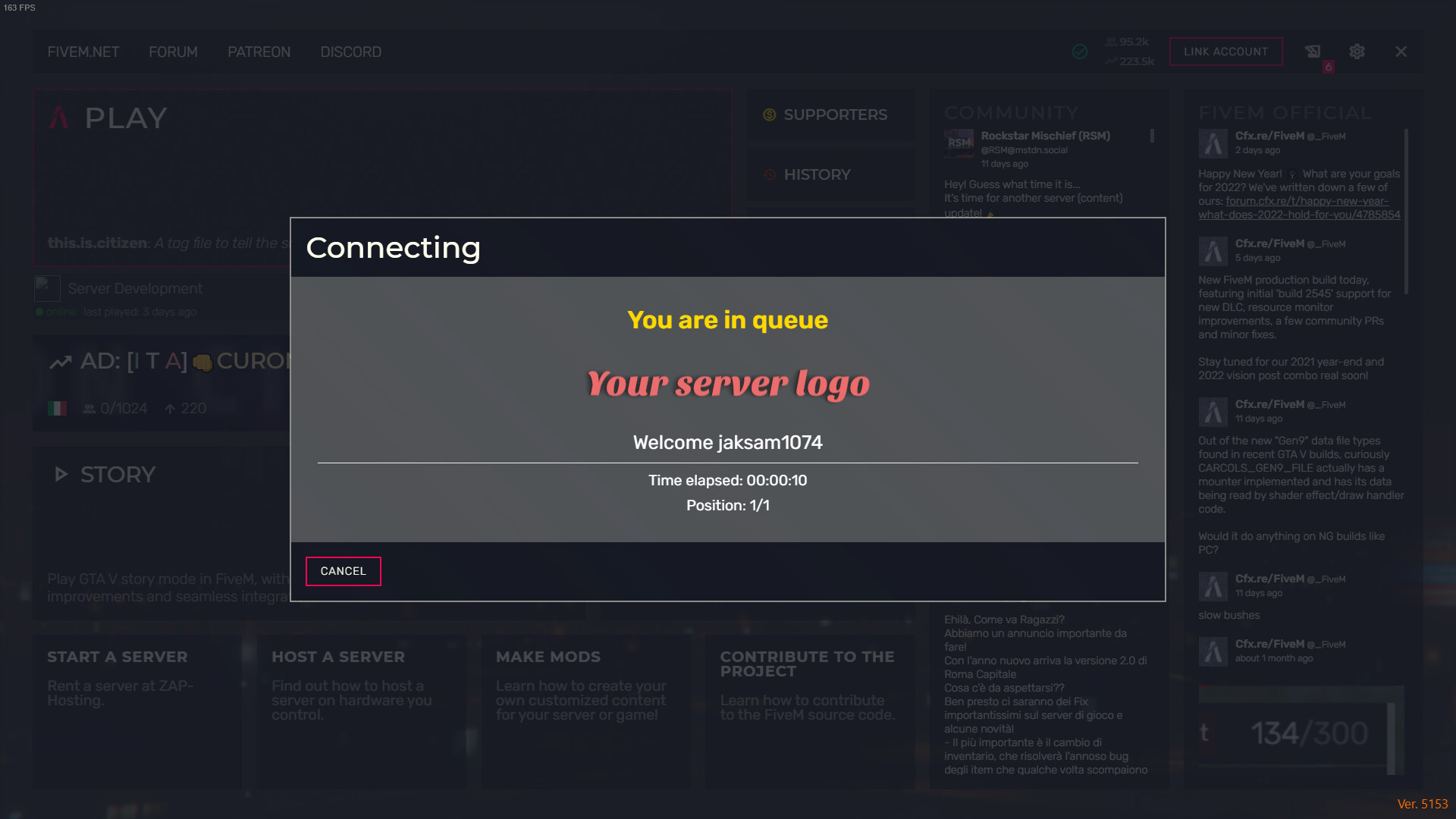Open the MAKE MODS card
The image size is (1456, 819).
tap(585, 712)
